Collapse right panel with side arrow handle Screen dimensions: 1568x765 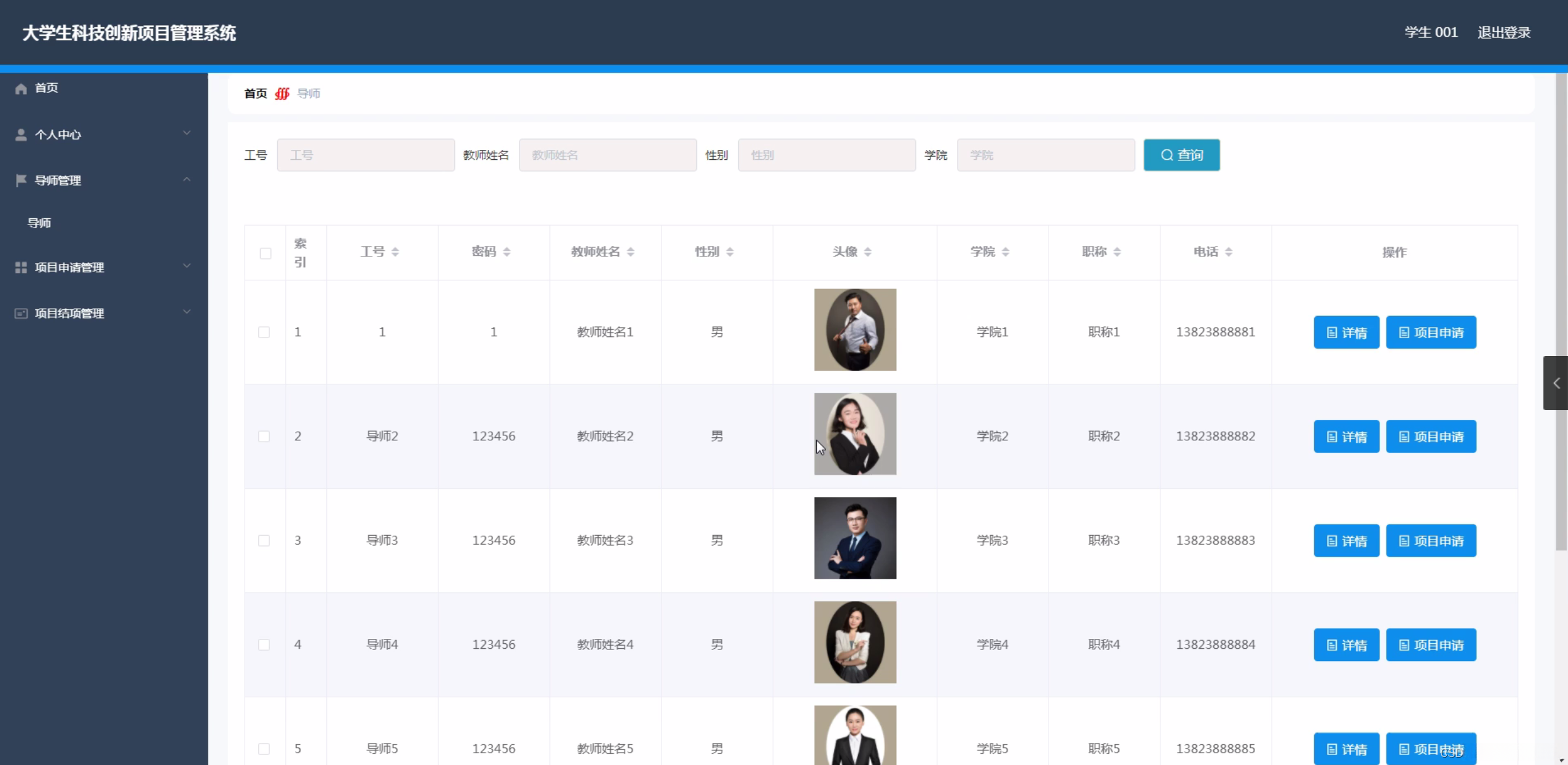(1556, 383)
